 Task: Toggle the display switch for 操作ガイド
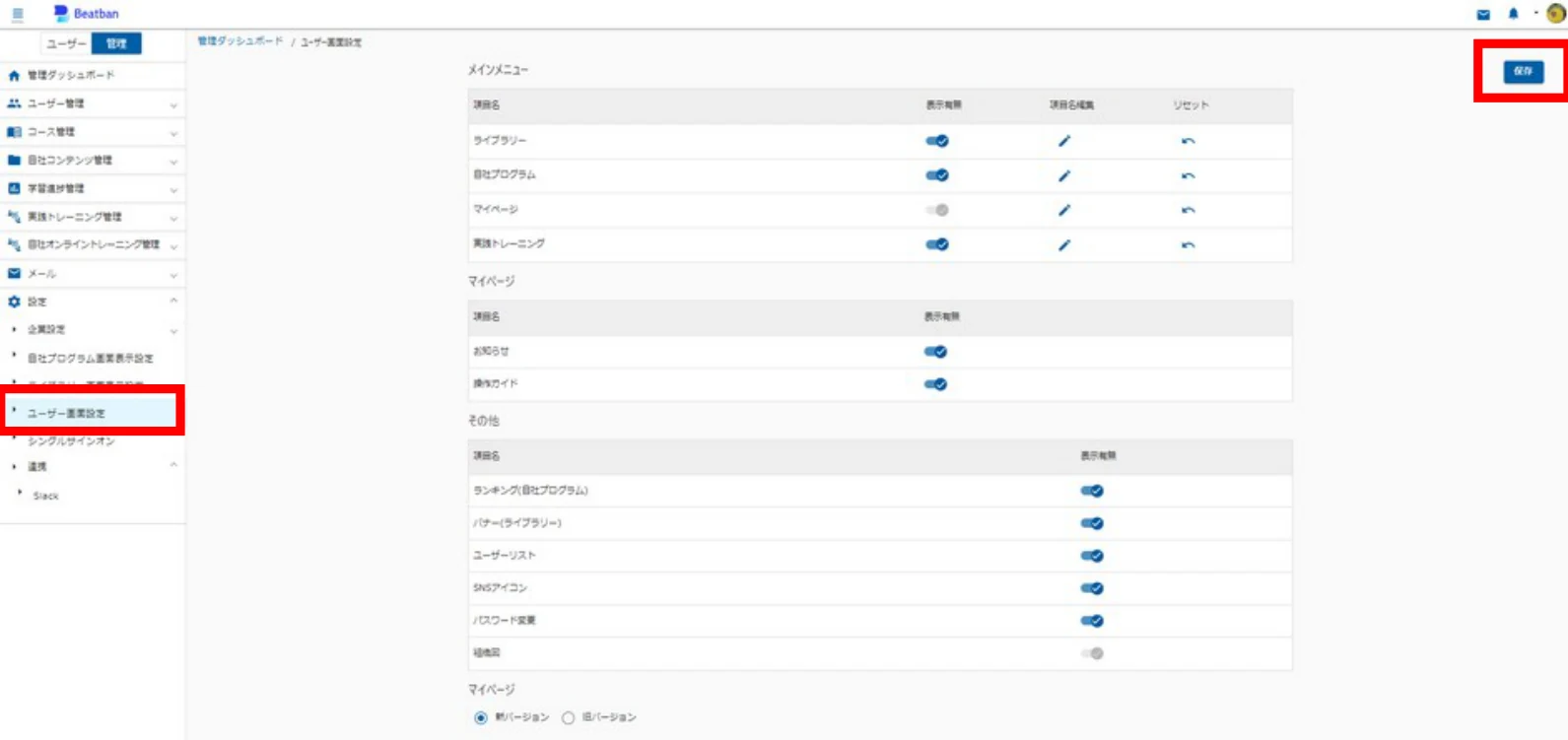point(935,384)
